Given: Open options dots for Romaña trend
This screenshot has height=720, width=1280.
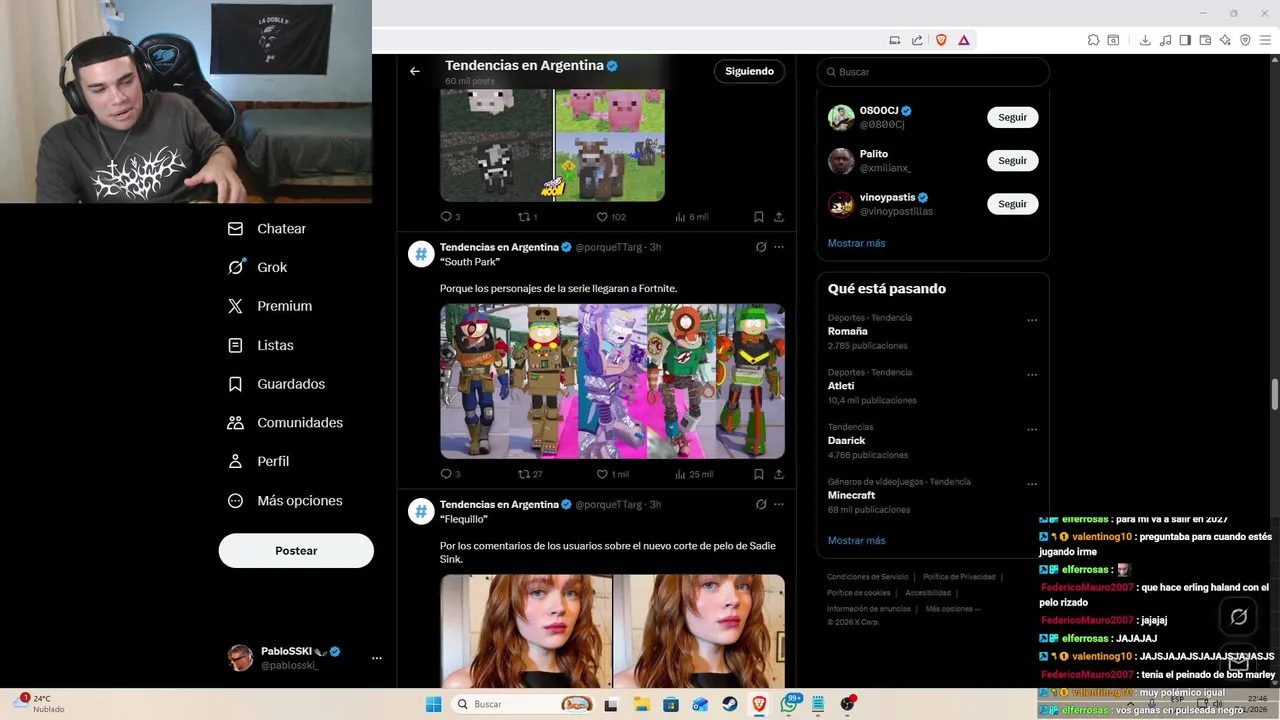Looking at the screenshot, I should 1032,321.
